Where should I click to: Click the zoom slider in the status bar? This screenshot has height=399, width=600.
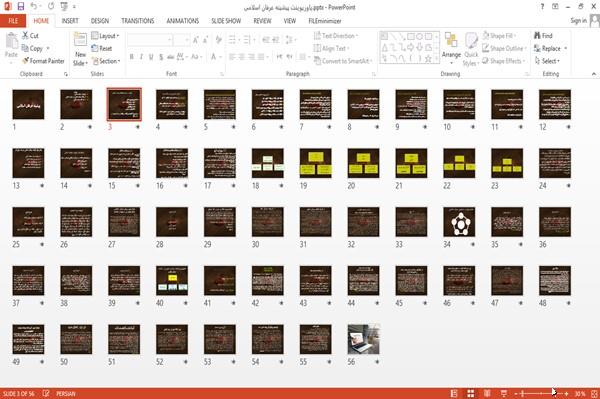point(541,393)
